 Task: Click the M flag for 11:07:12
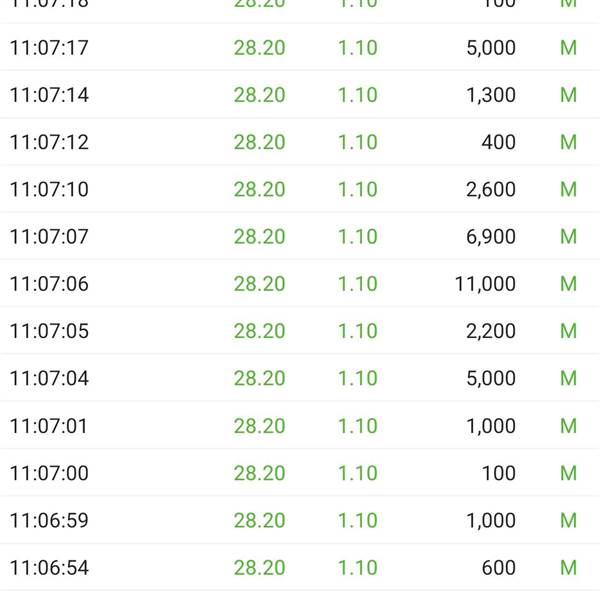[568, 142]
